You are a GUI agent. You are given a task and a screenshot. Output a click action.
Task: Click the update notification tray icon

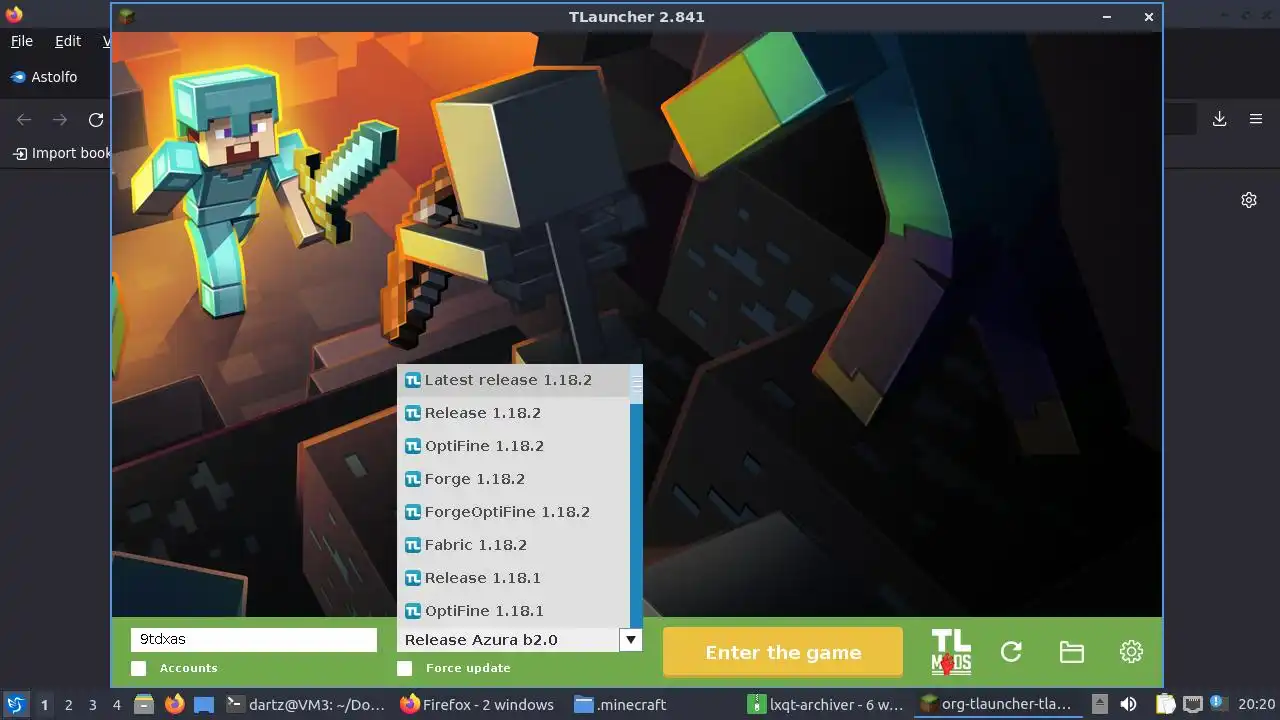tap(1218, 704)
